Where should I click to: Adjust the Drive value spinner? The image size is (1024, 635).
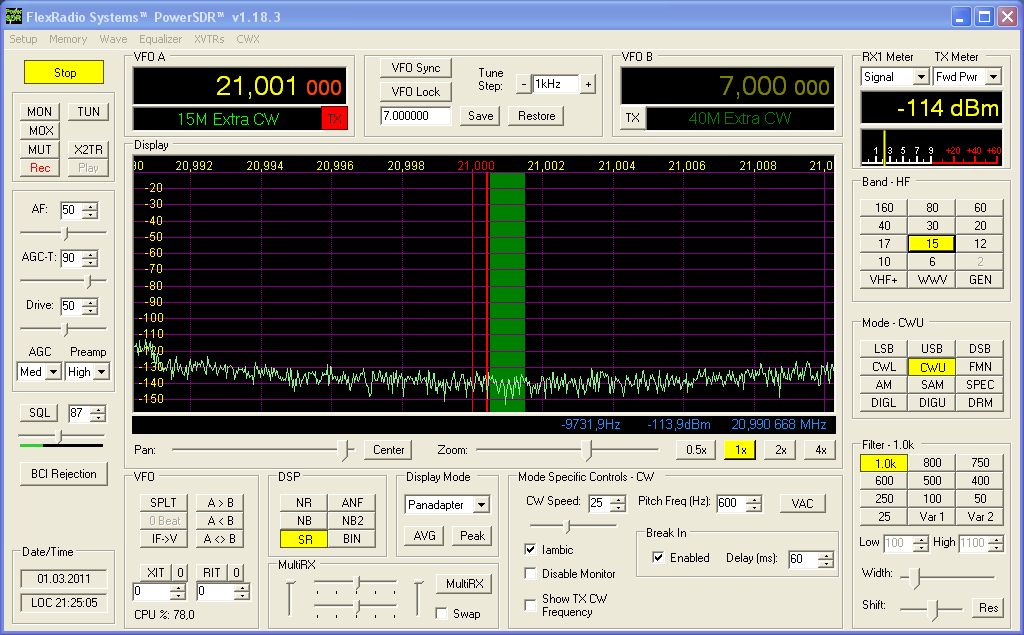click(x=91, y=306)
